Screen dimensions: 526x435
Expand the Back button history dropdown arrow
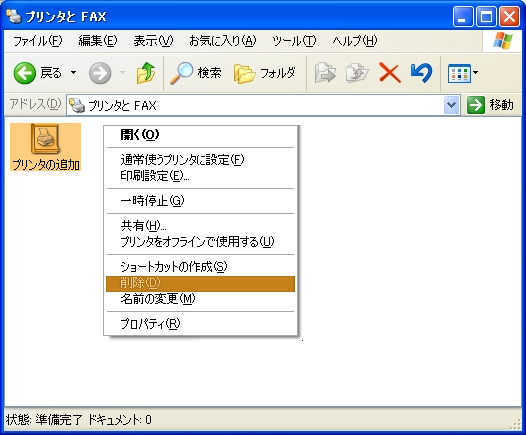(73, 72)
